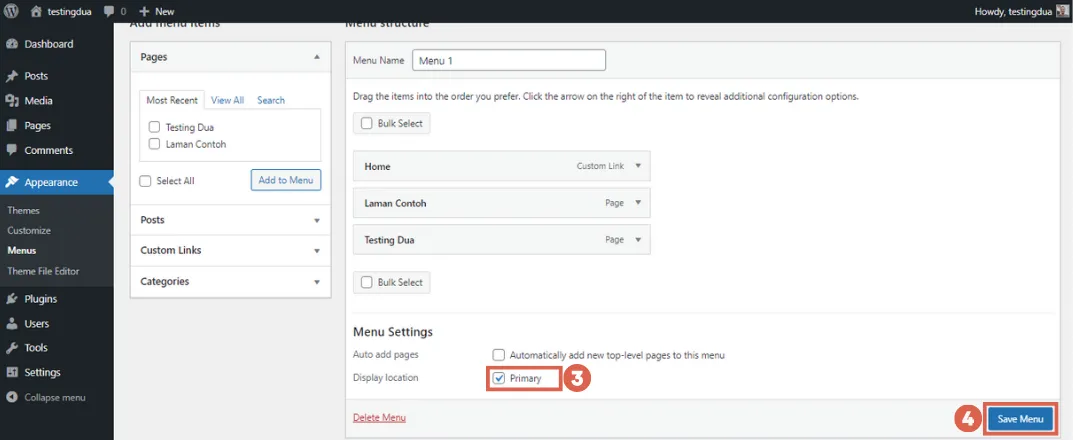
Task: Click the Dashboard gauge icon in sidebar
Action: click(12, 44)
